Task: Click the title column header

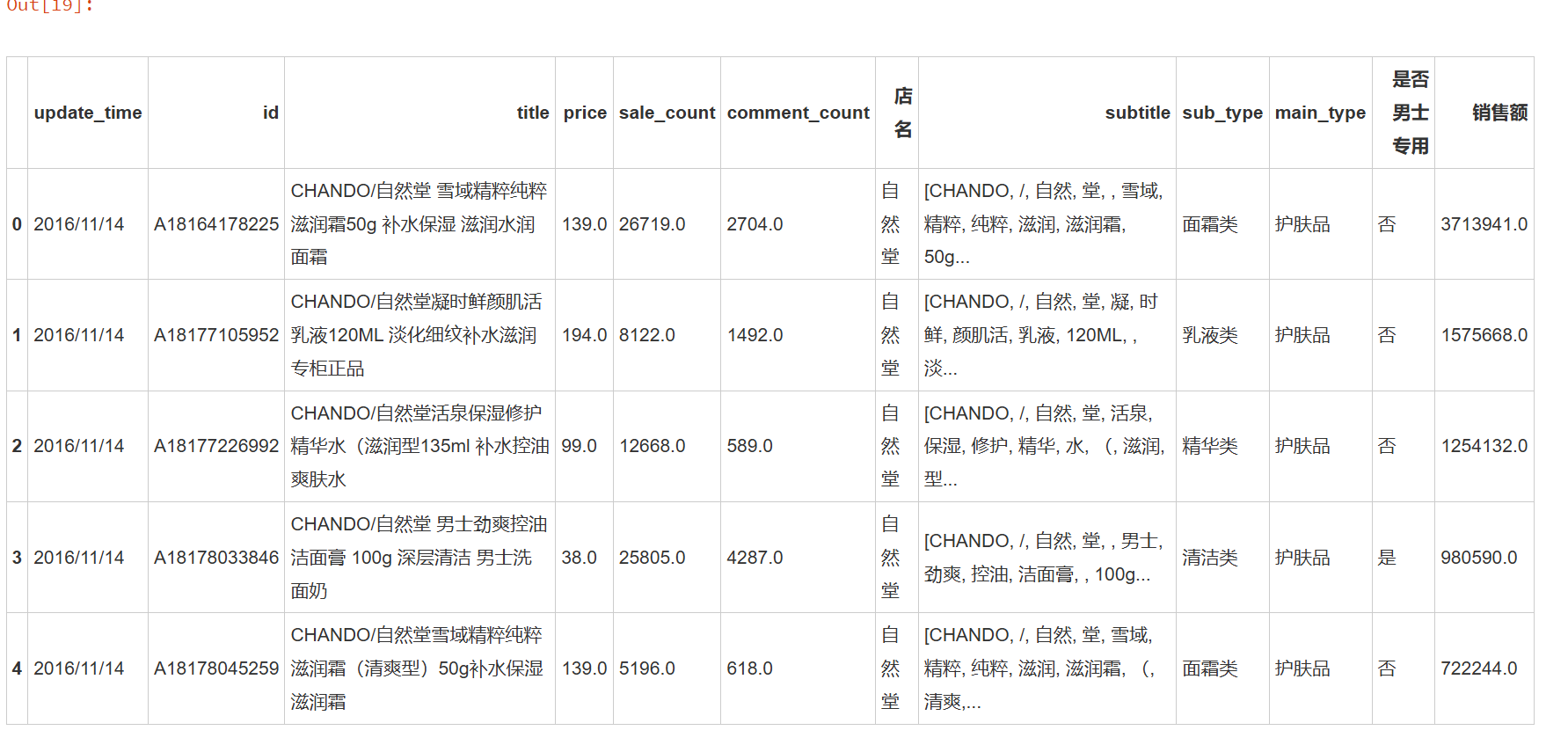Action: tap(533, 113)
